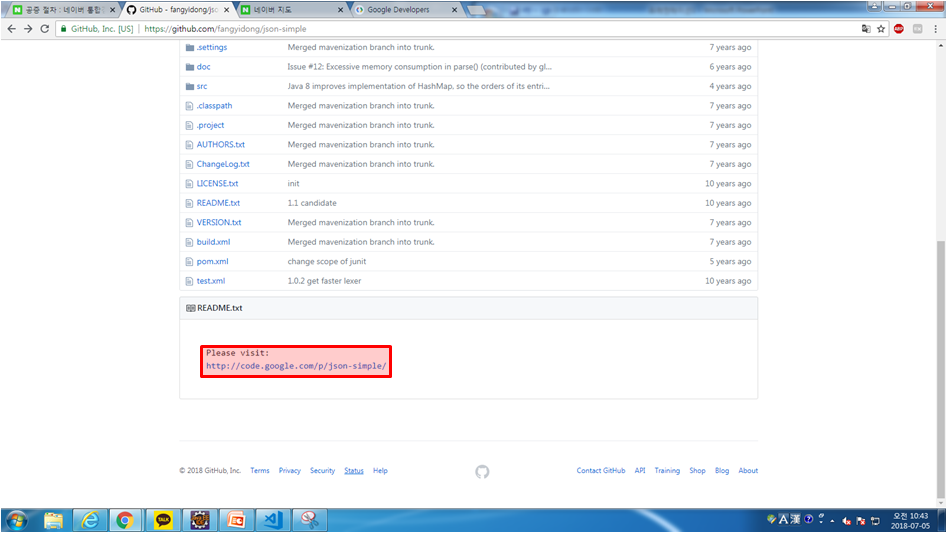Bookmark this page with star icon
The width and height of the screenshot is (947, 533).
[x=881, y=28]
